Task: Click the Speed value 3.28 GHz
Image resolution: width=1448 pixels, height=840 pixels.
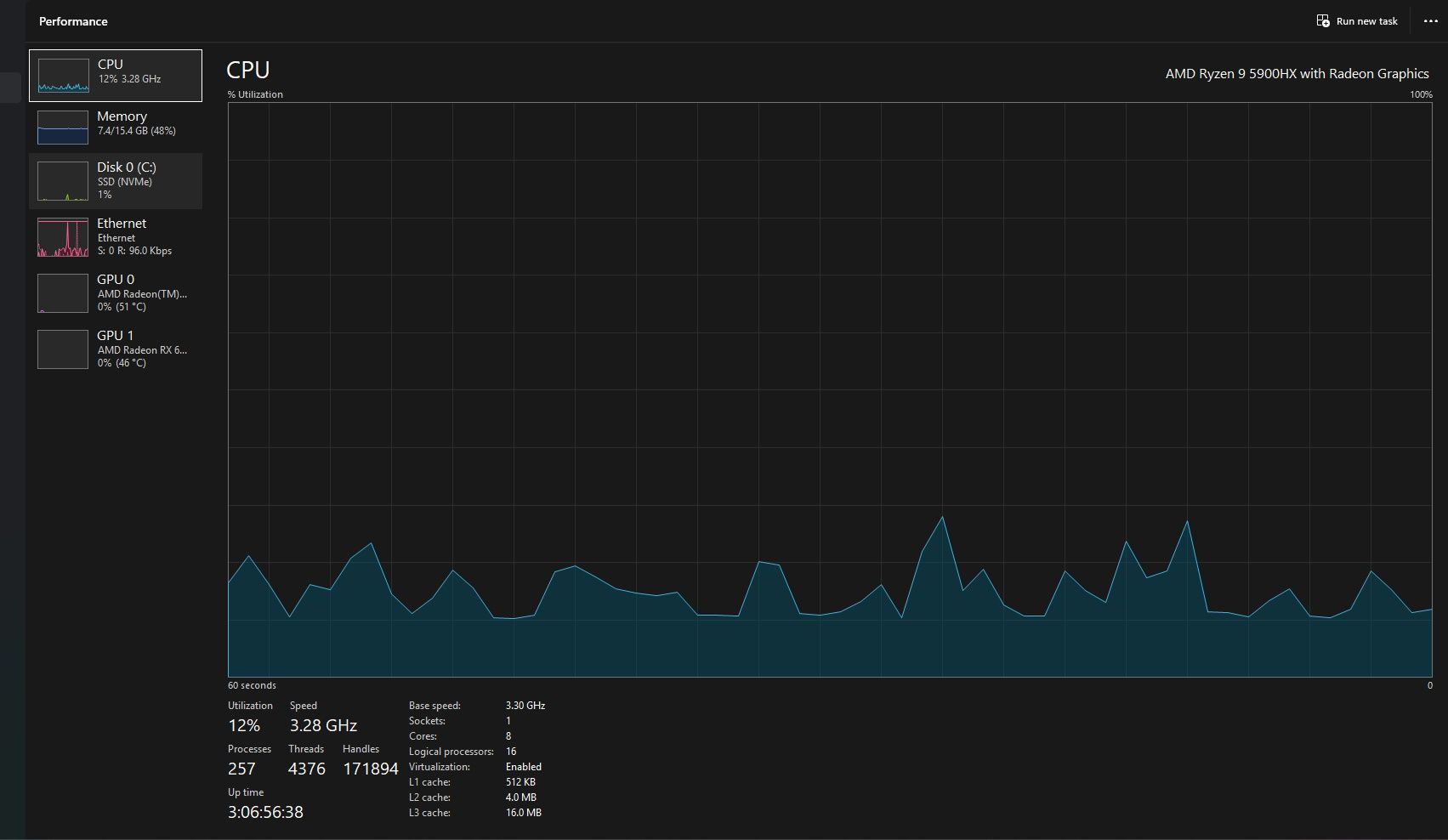Action: pyautogui.click(x=323, y=725)
